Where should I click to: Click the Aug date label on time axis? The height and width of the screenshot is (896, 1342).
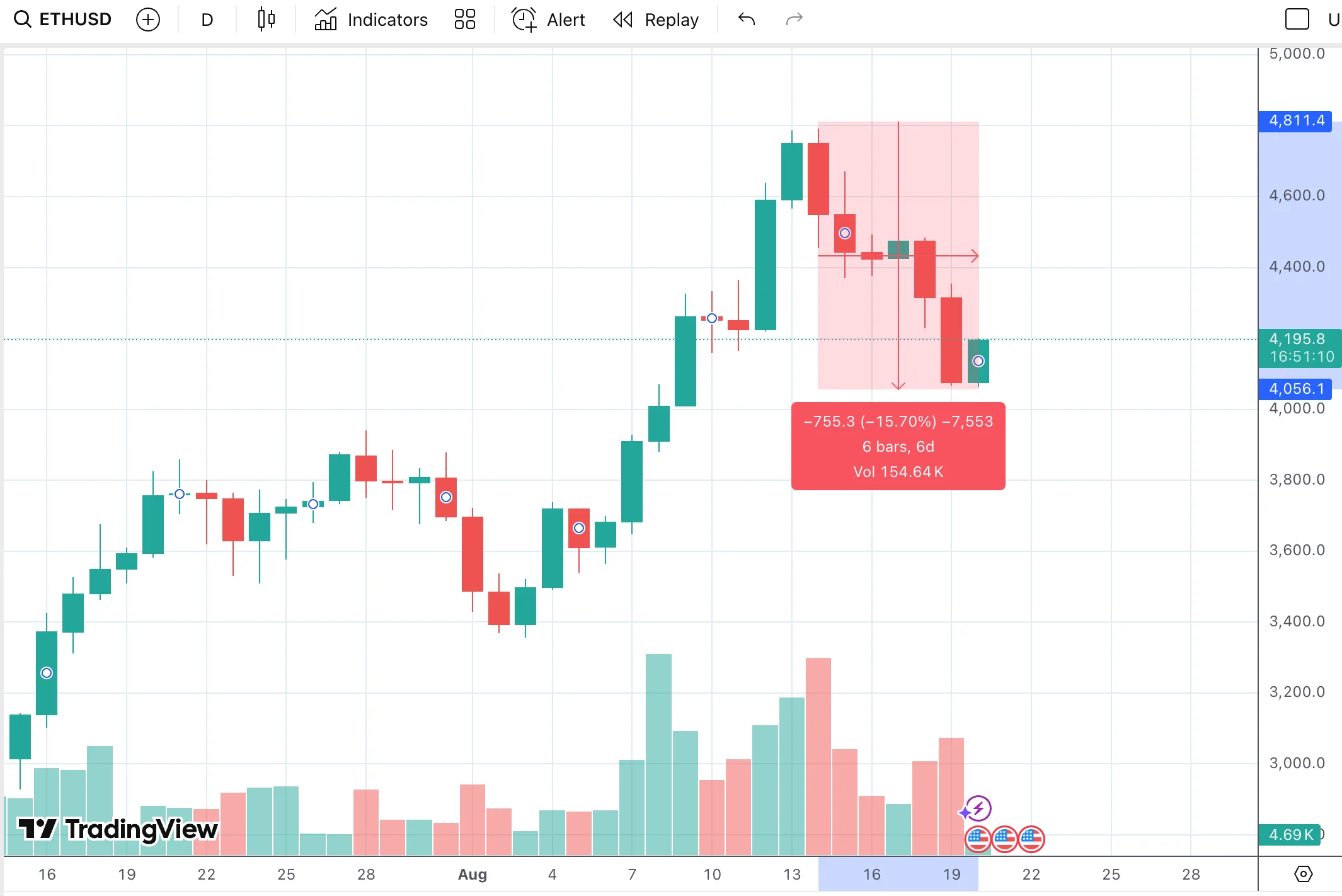tap(473, 874)
